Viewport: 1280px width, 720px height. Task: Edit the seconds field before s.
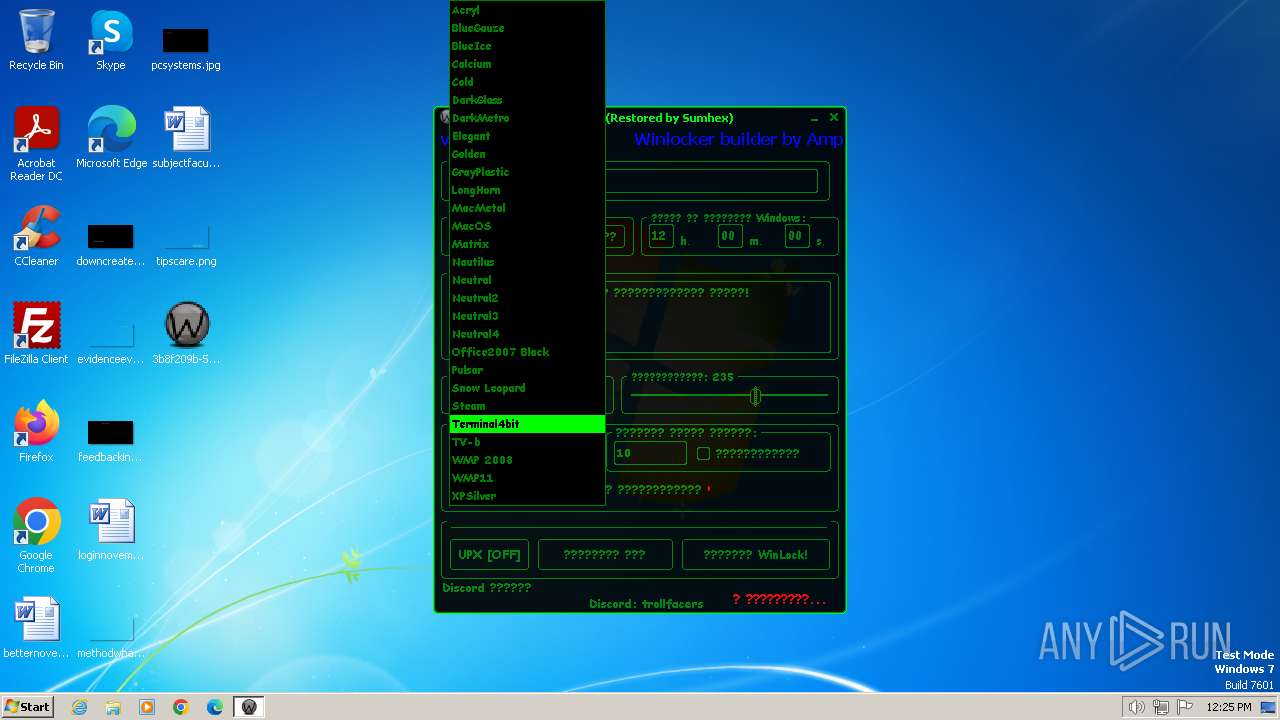click(796, 236)
